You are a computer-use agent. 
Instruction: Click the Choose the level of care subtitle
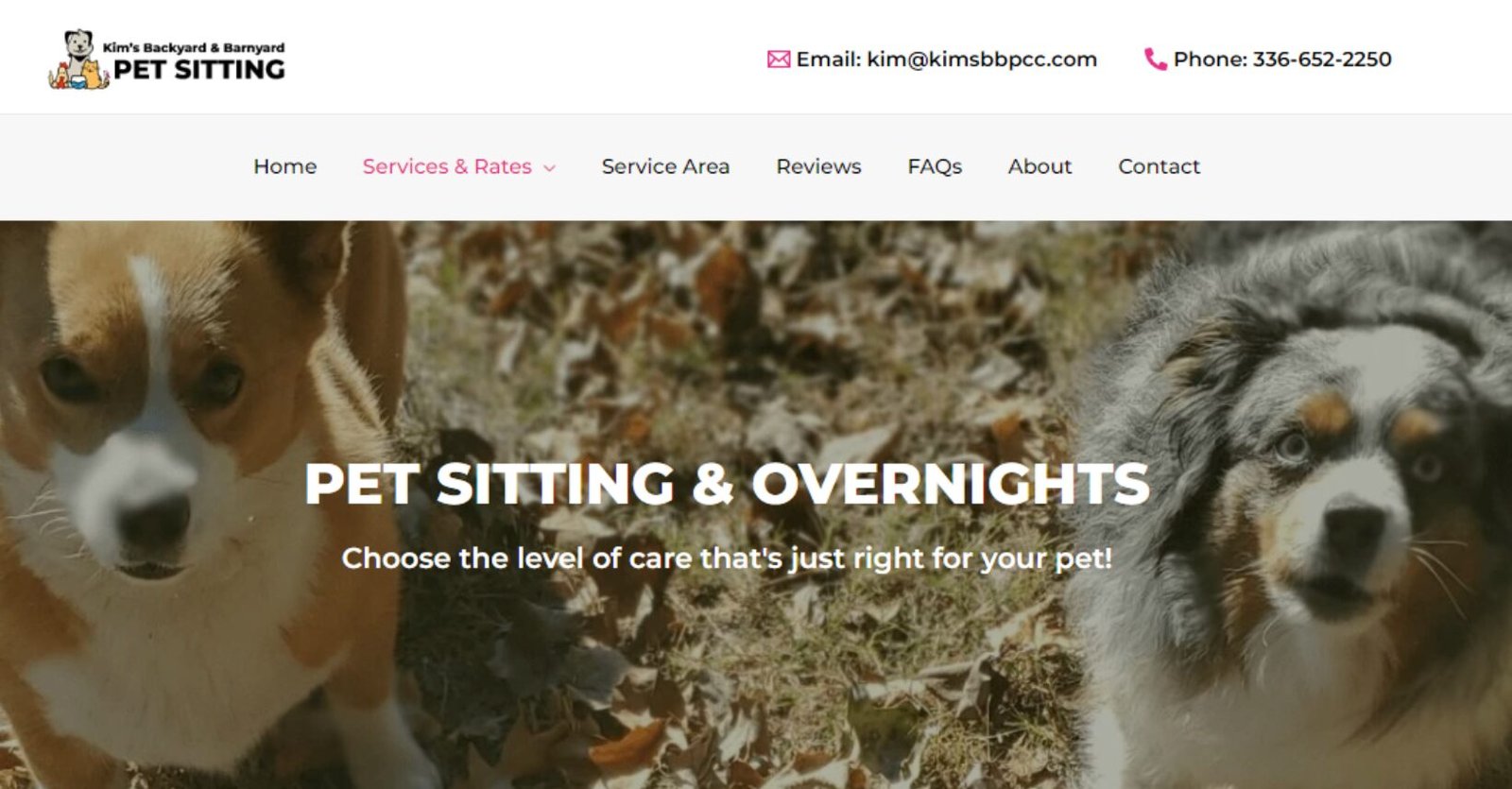727,558
